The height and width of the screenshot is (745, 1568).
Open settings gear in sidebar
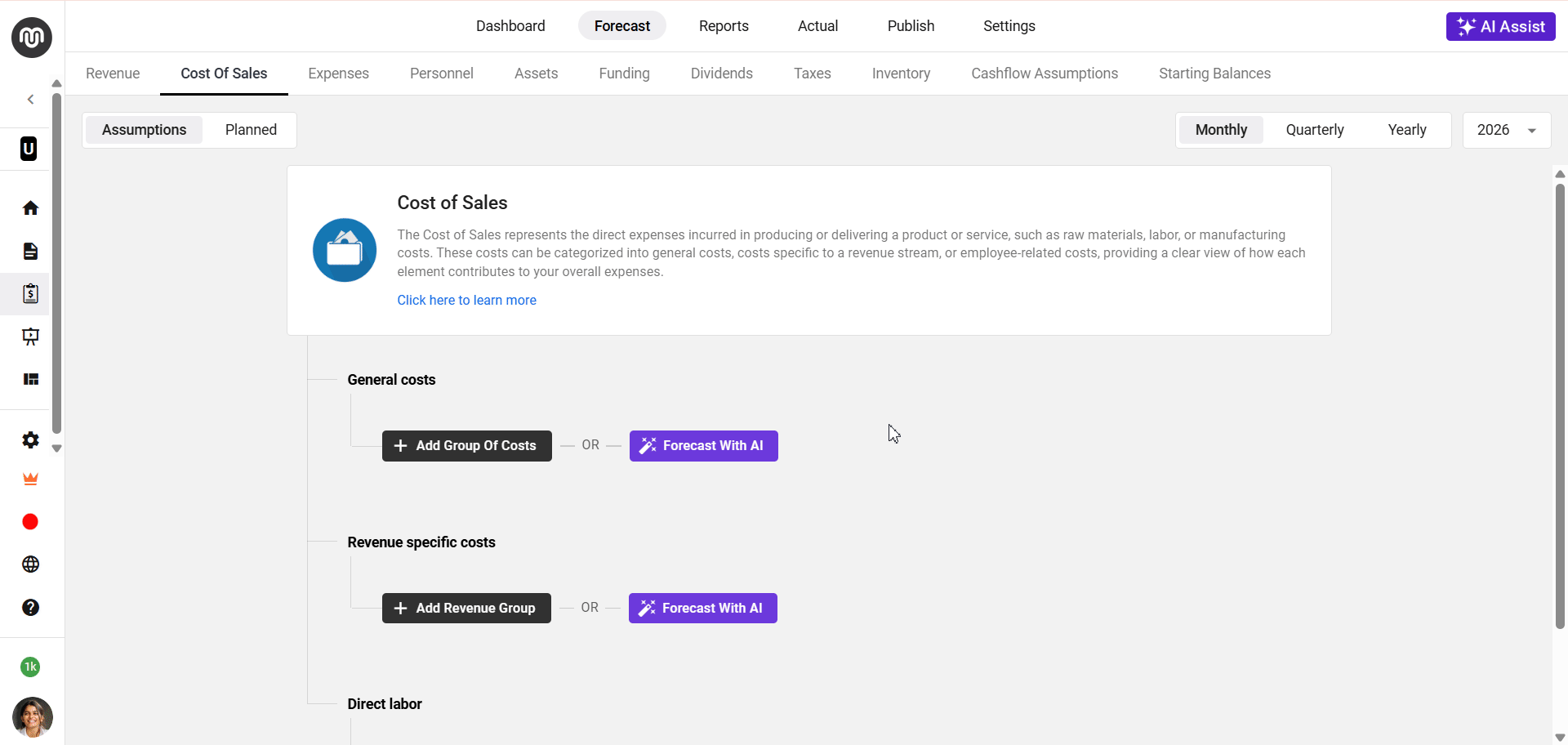(x=30, y=440)
